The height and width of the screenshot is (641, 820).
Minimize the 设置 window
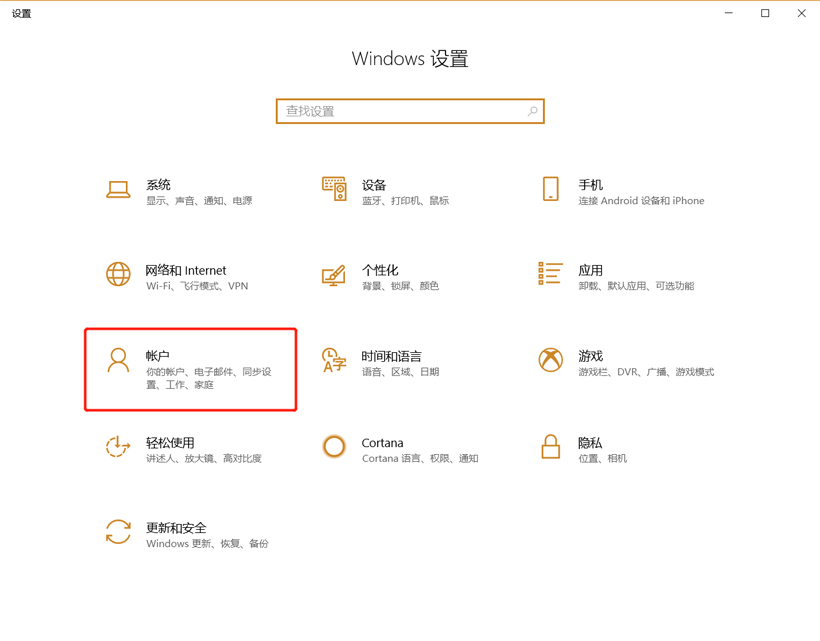728,13
